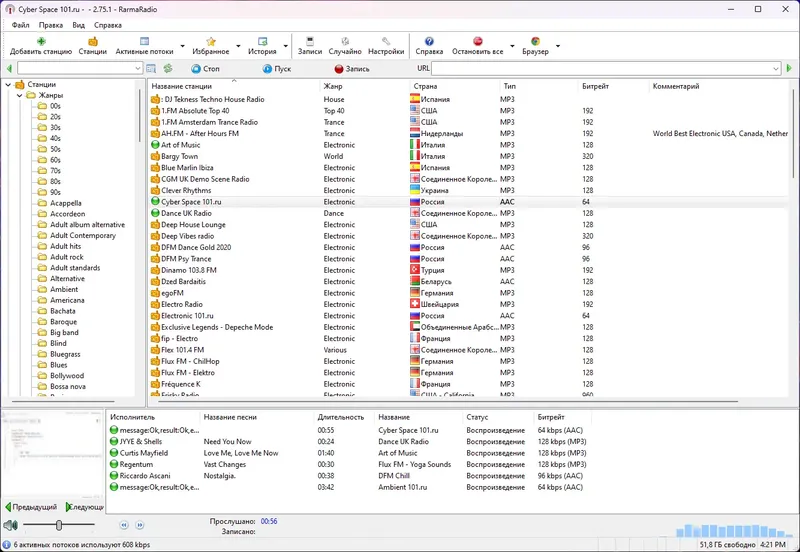Open the Активные потоки dropdown arrow
The height and width of the screenshot is (552, 800).
click(x=183, y=46)
